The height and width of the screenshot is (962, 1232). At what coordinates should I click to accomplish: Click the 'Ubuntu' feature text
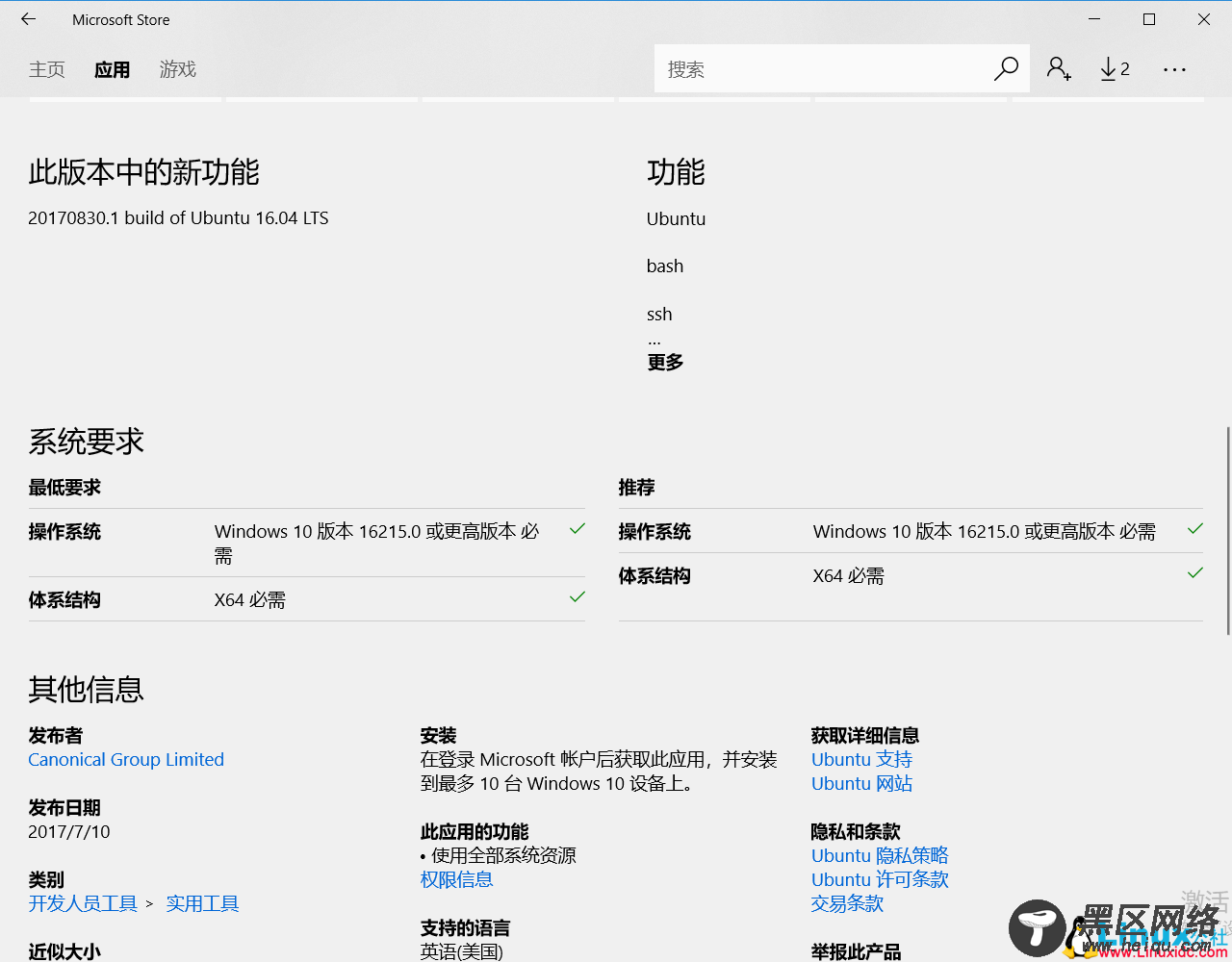pos(676,219)
